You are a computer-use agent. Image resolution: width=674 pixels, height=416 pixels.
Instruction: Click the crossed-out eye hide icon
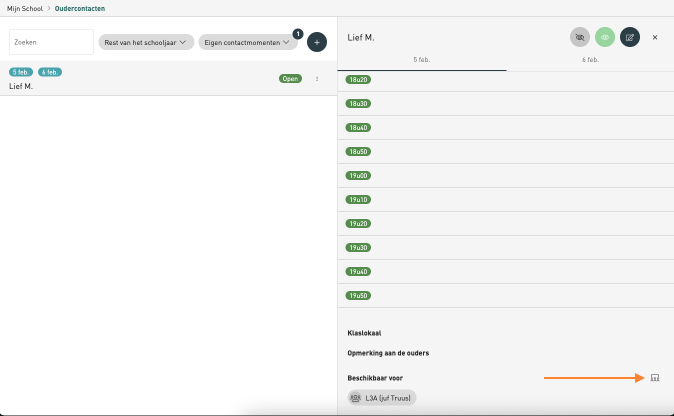580,37
